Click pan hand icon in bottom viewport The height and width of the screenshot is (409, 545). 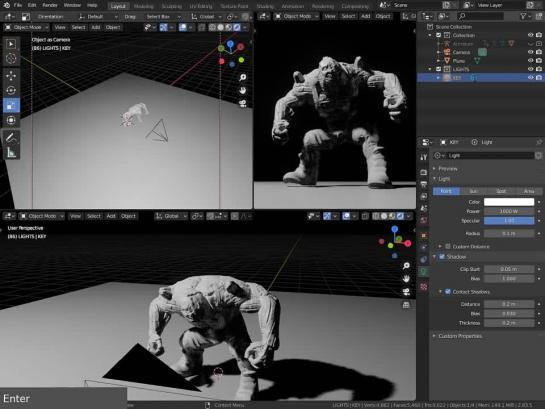click(x=406, y=279)
